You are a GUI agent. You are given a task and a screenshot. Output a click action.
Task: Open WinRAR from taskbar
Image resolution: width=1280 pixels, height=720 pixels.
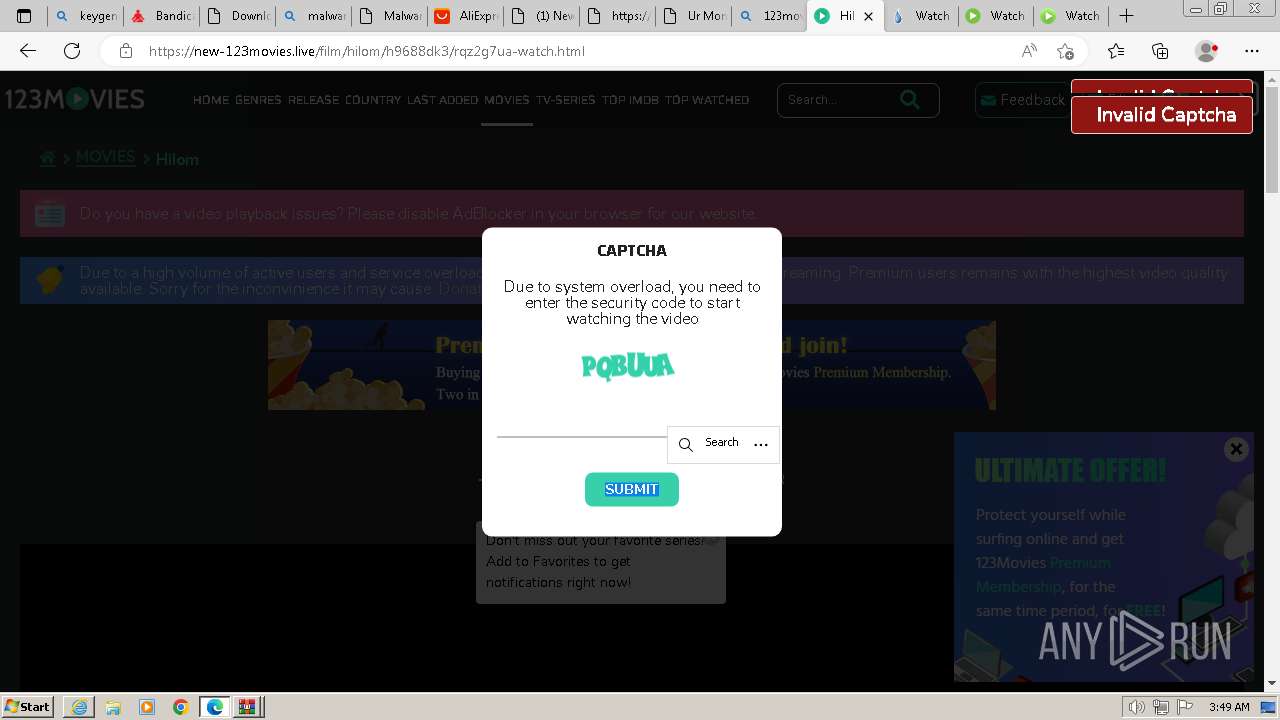tap(247, 707)
